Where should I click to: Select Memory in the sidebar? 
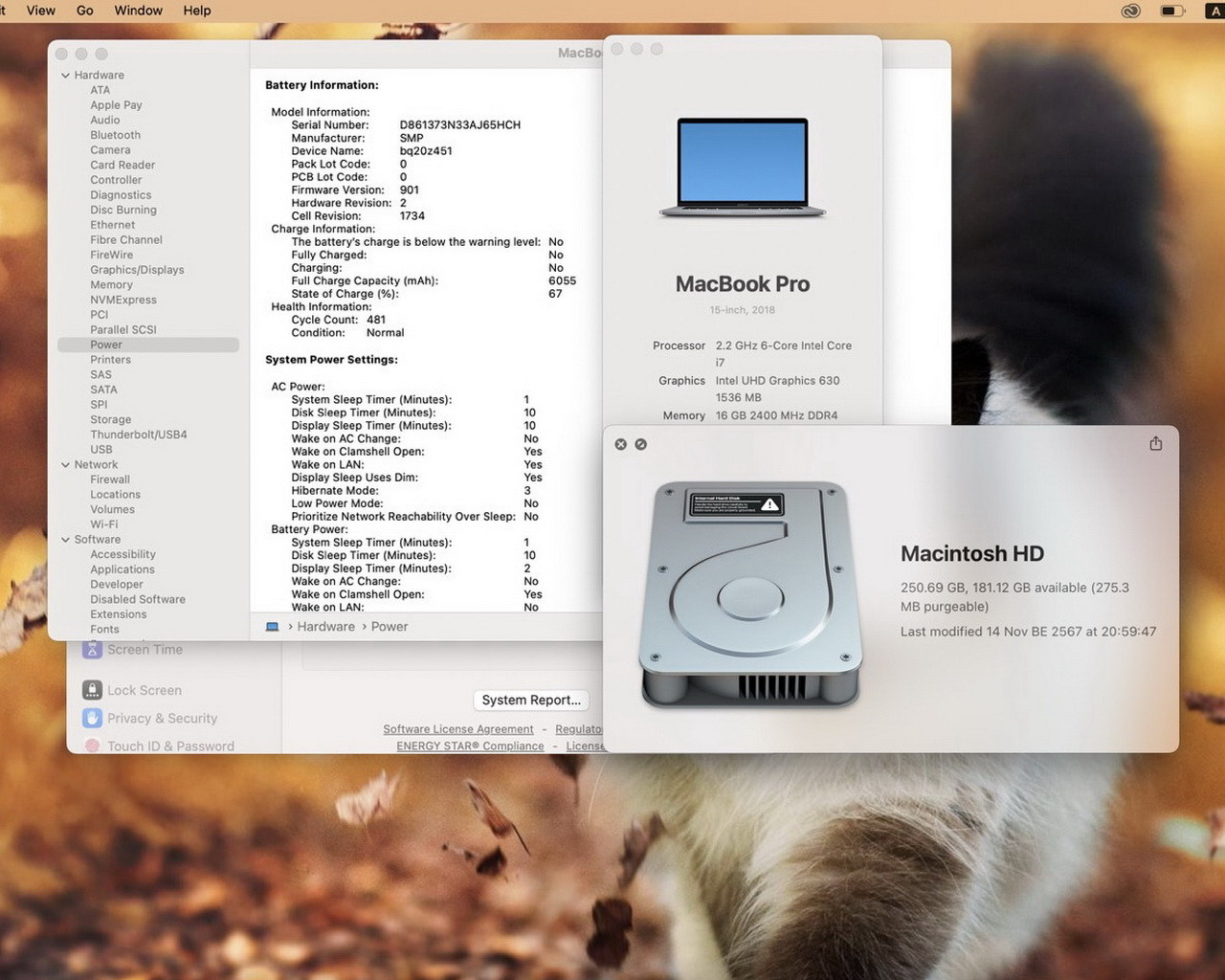[111, 285]
